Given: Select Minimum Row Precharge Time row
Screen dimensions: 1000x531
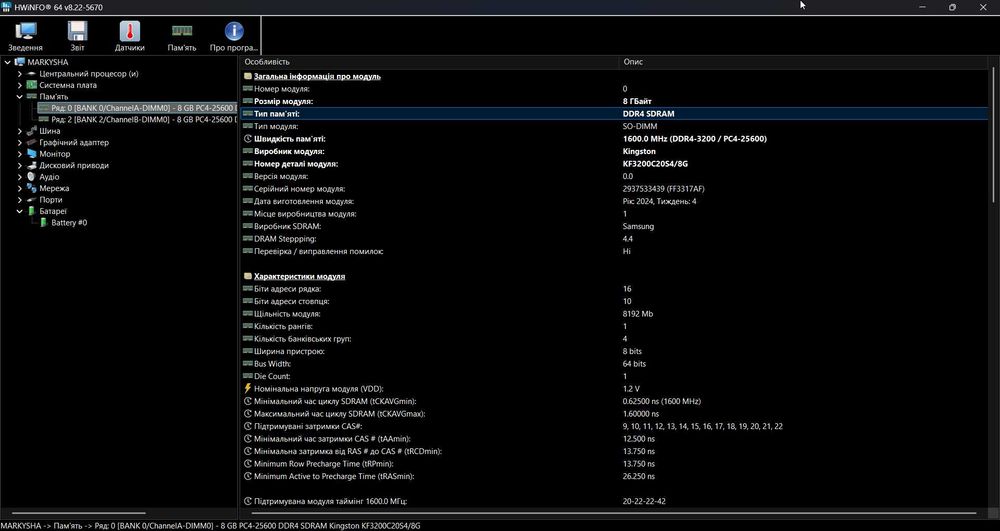Looking at the screenshot, I should 614,464.
